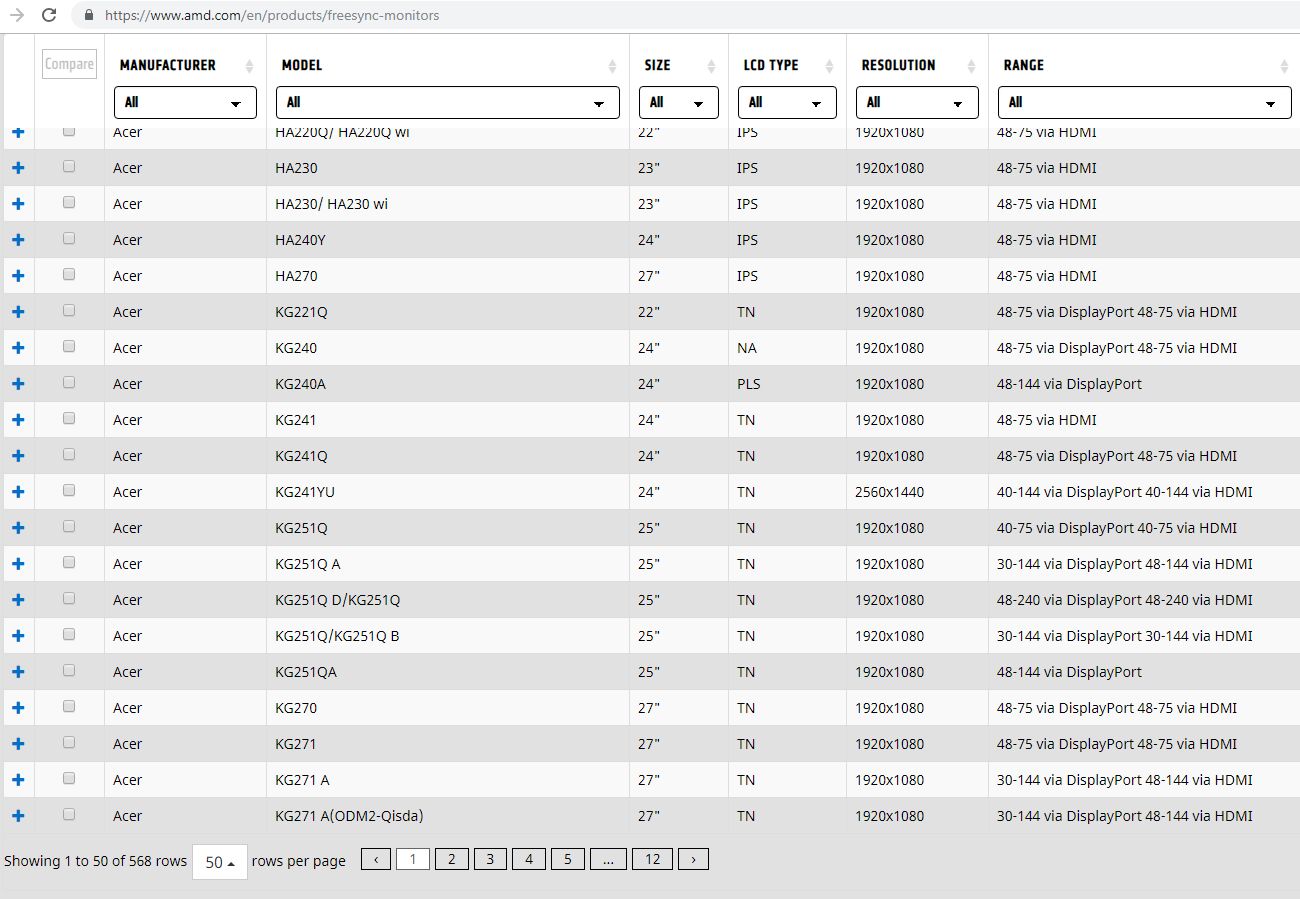The width and height of the screenshot is (1300, 899).
Task: Expand row details for Acer KG240A
Action: (18, 384)
